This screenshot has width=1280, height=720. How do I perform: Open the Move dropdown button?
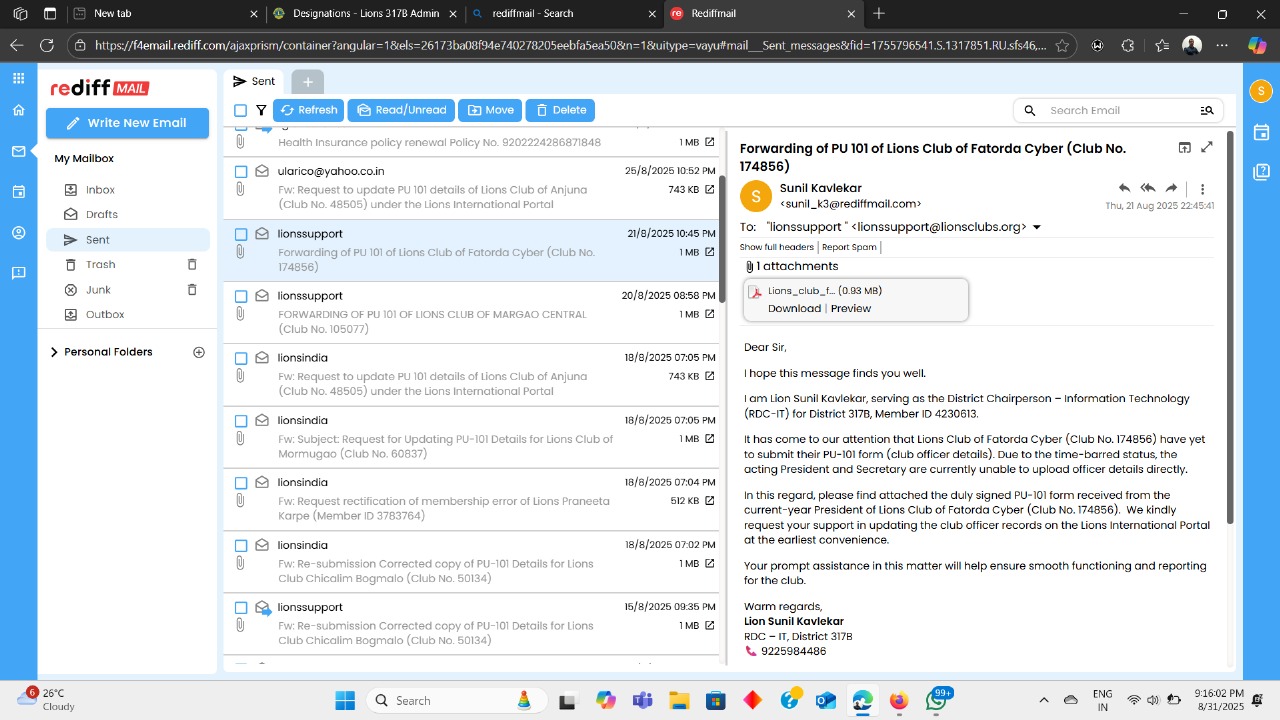point(490,110)
